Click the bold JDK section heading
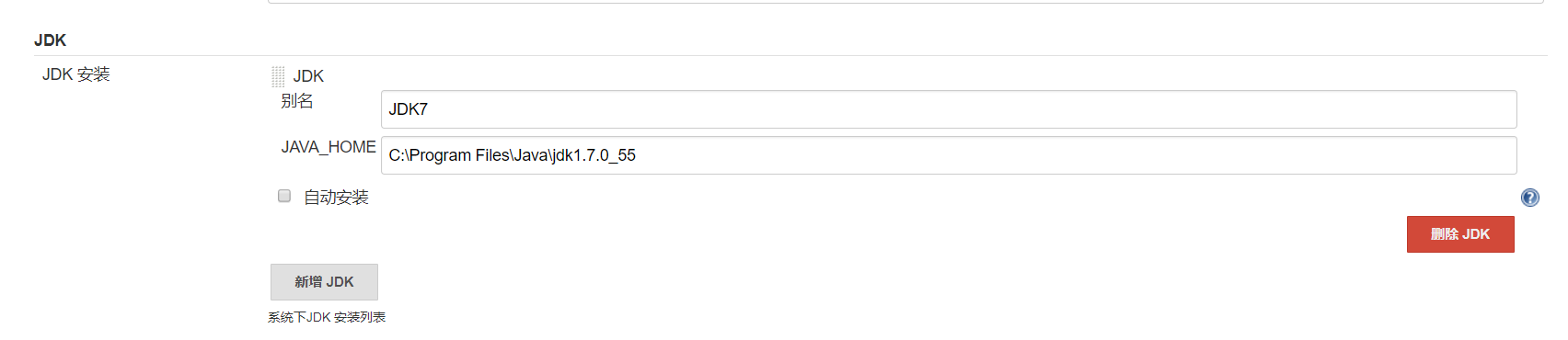Image resolution: width=1568 pixels, height=340 pixels. tap(50, 40)
